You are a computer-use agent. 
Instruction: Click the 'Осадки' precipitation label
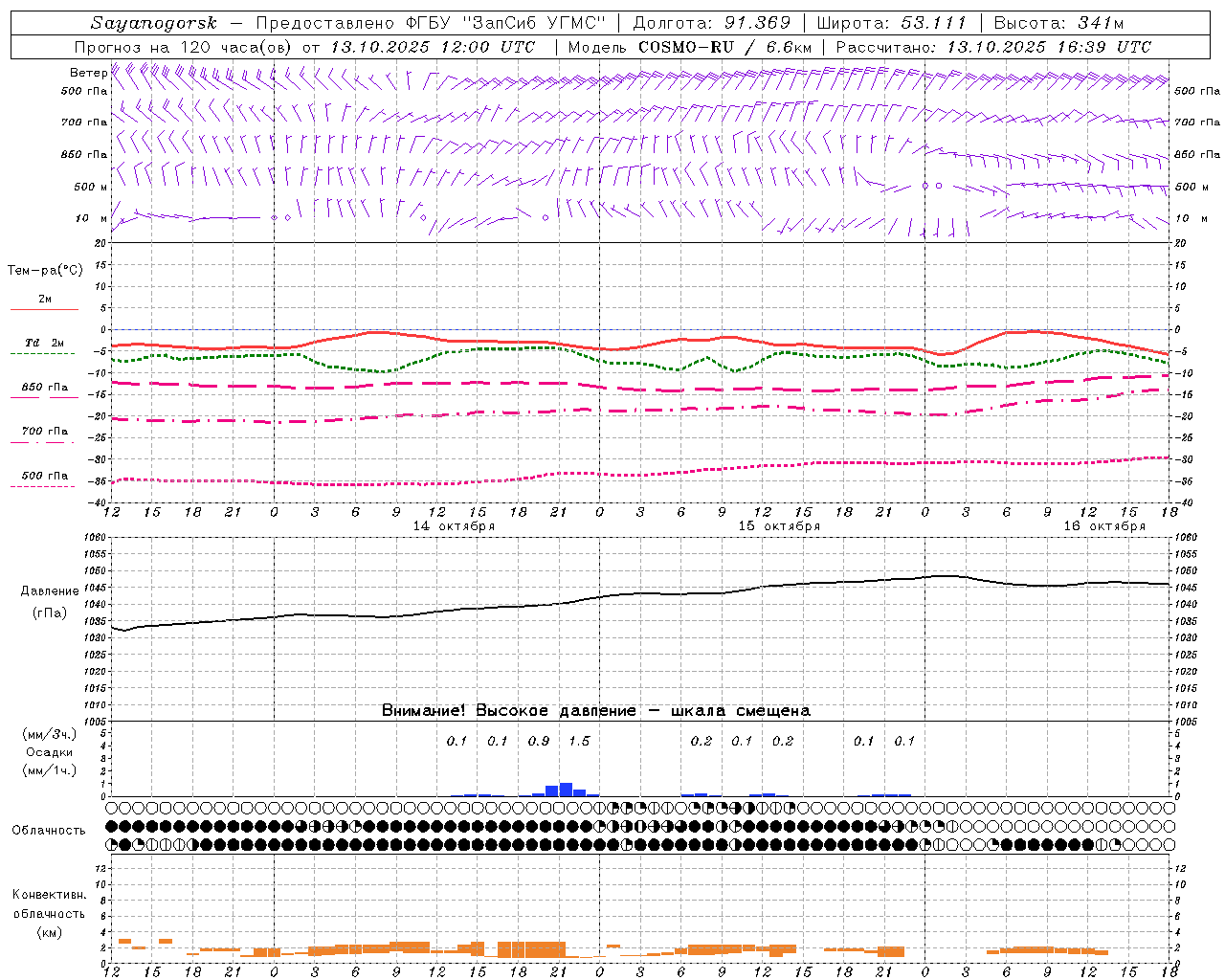(x=50, y=752)
